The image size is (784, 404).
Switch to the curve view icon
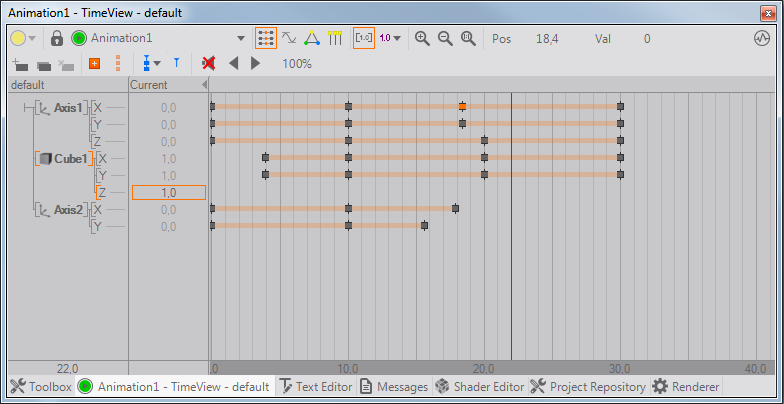[289, 38]
